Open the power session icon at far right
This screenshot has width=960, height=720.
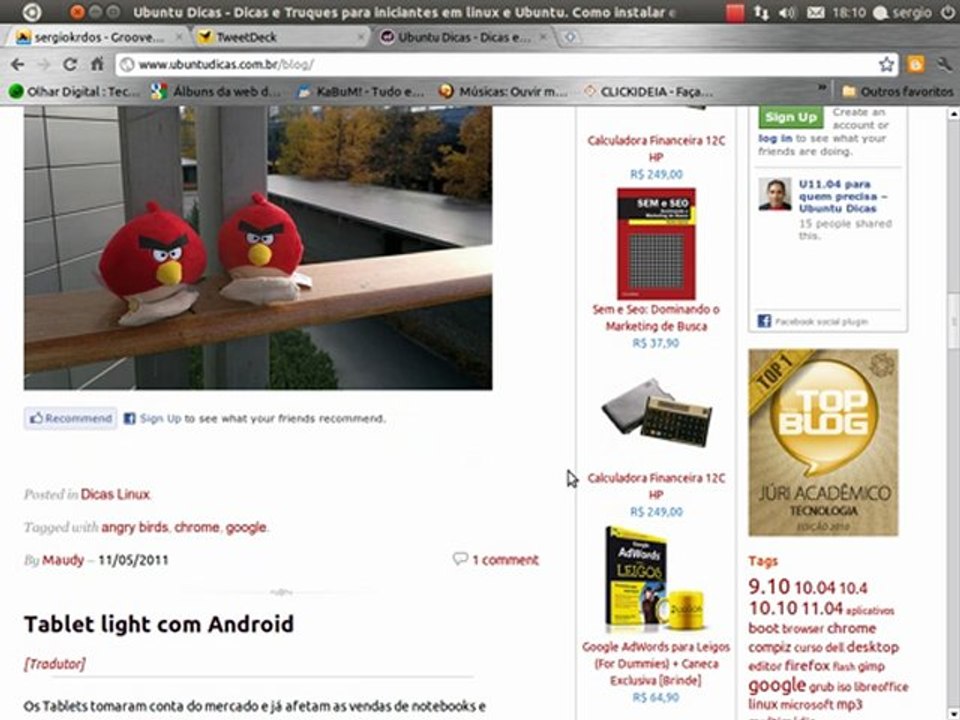[948, 12]
